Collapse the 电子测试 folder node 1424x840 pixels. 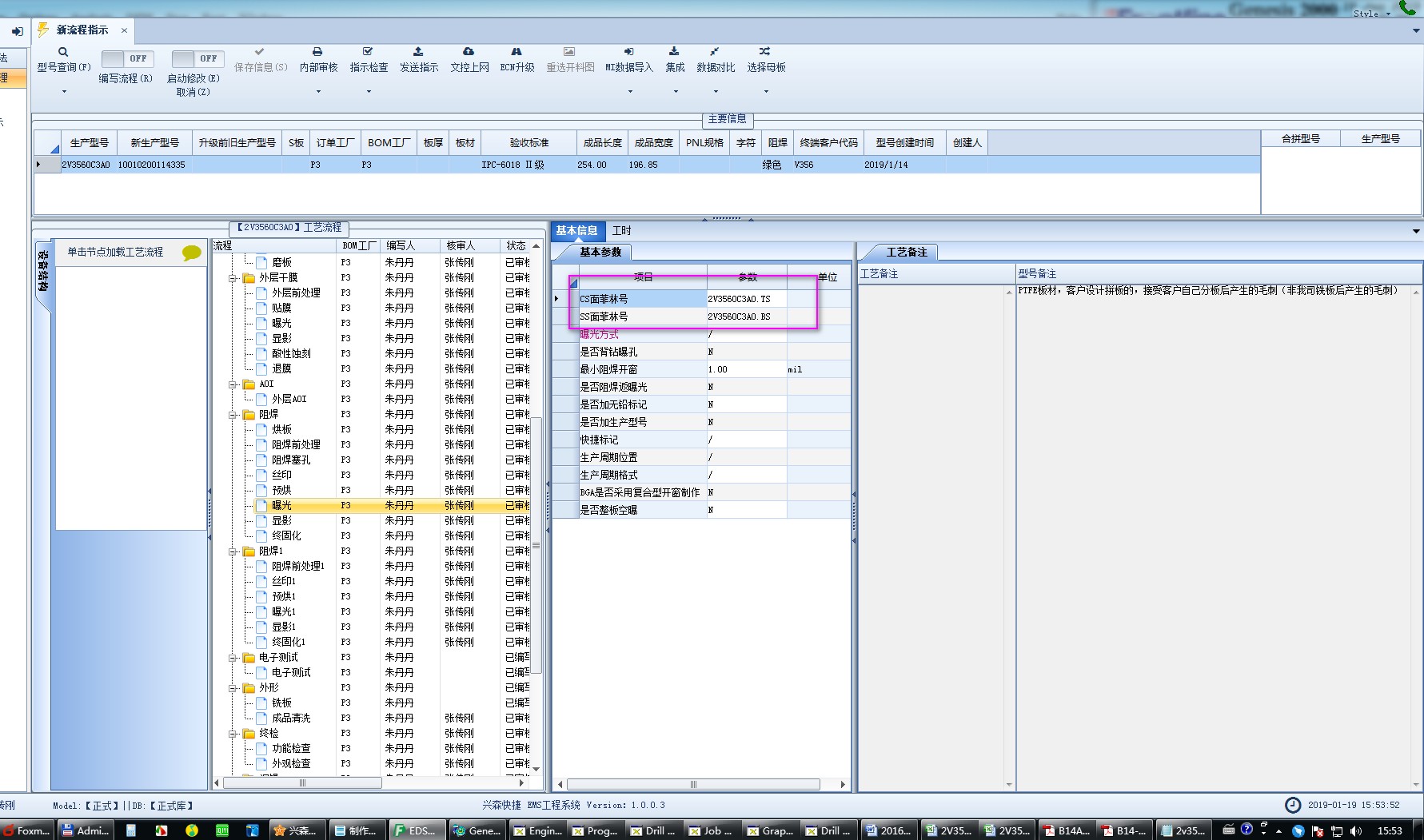click(x=233, y=658)
